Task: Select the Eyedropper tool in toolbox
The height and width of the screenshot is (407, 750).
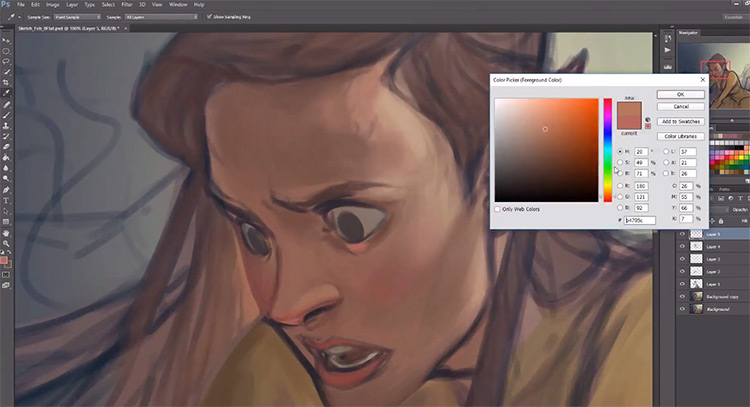Action: tap(6, 93)
